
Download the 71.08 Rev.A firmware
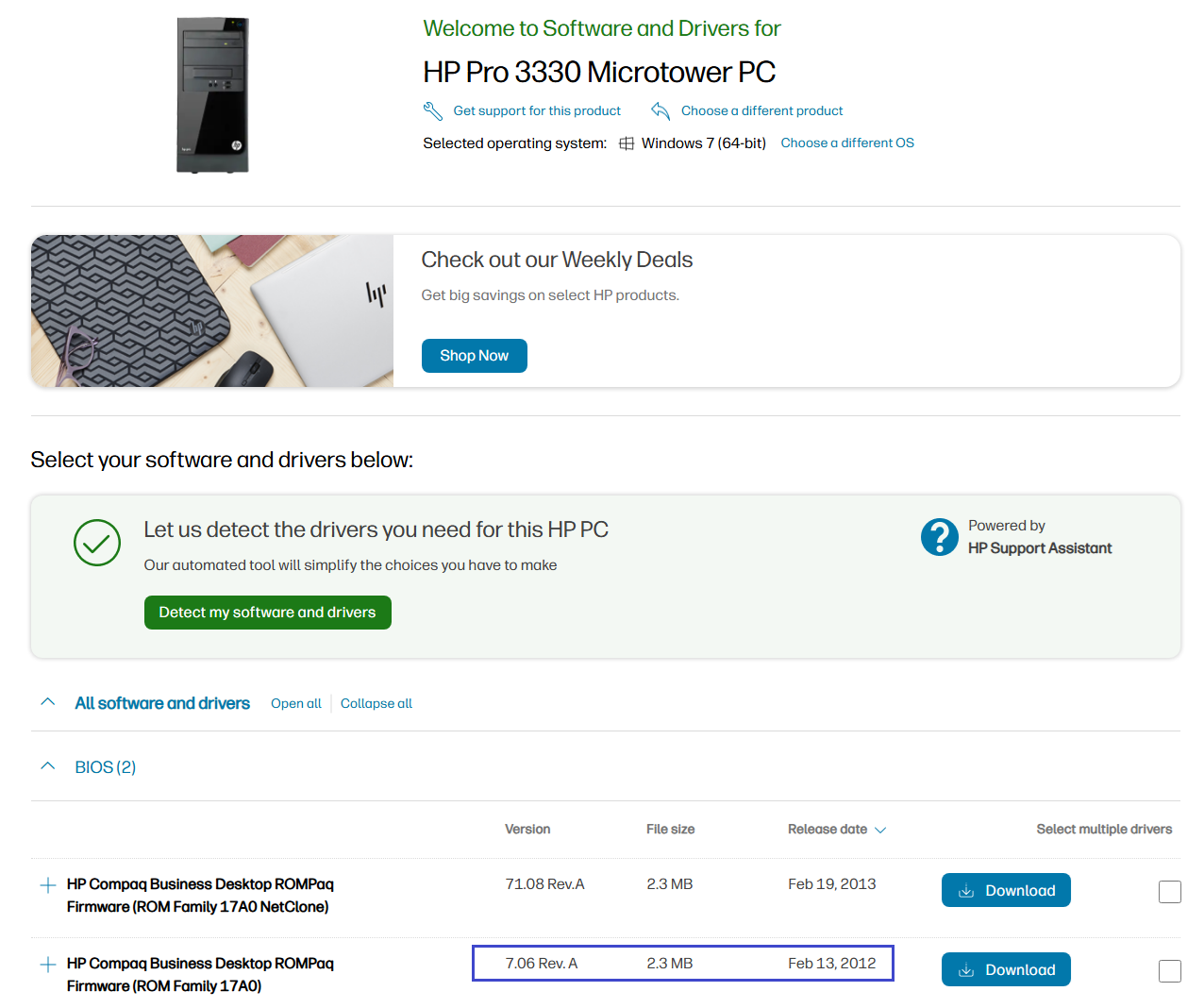1006,890
